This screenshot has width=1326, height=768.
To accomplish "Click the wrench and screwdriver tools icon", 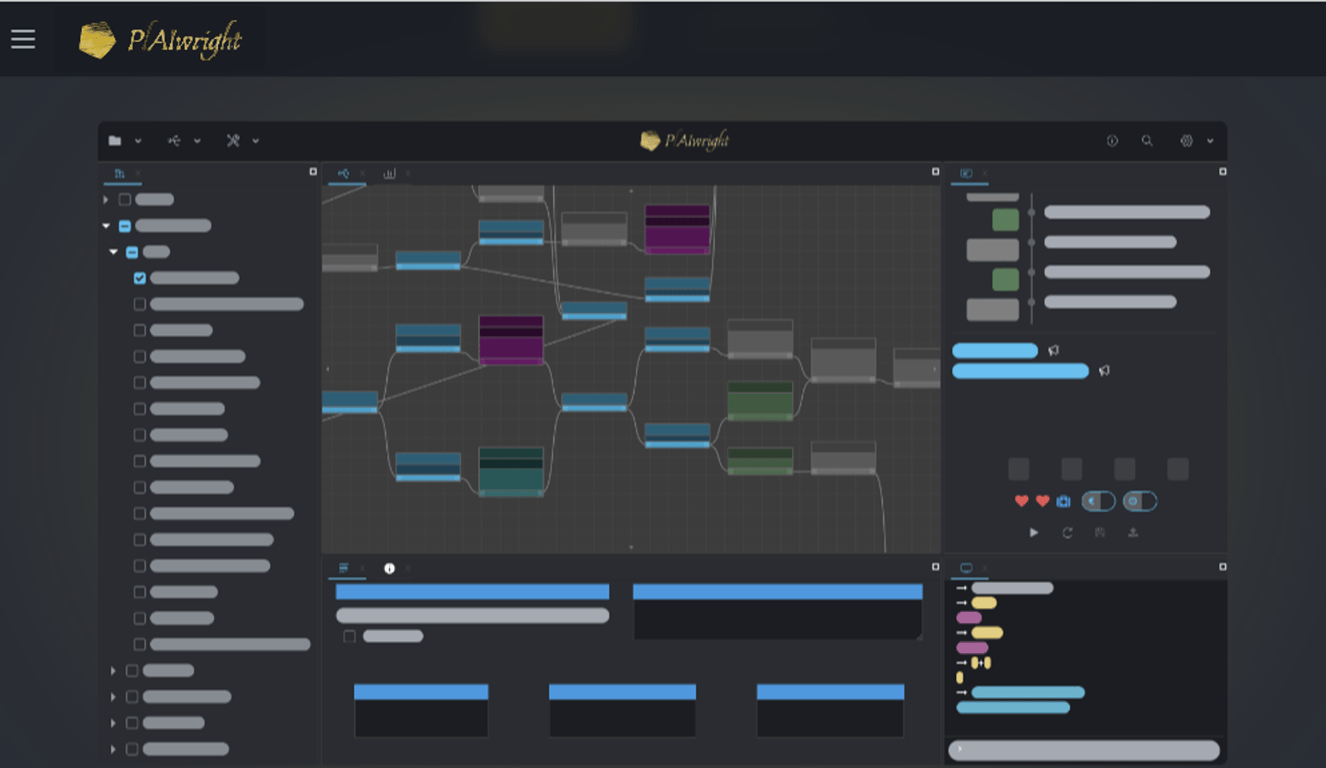I will pos(233,141).
